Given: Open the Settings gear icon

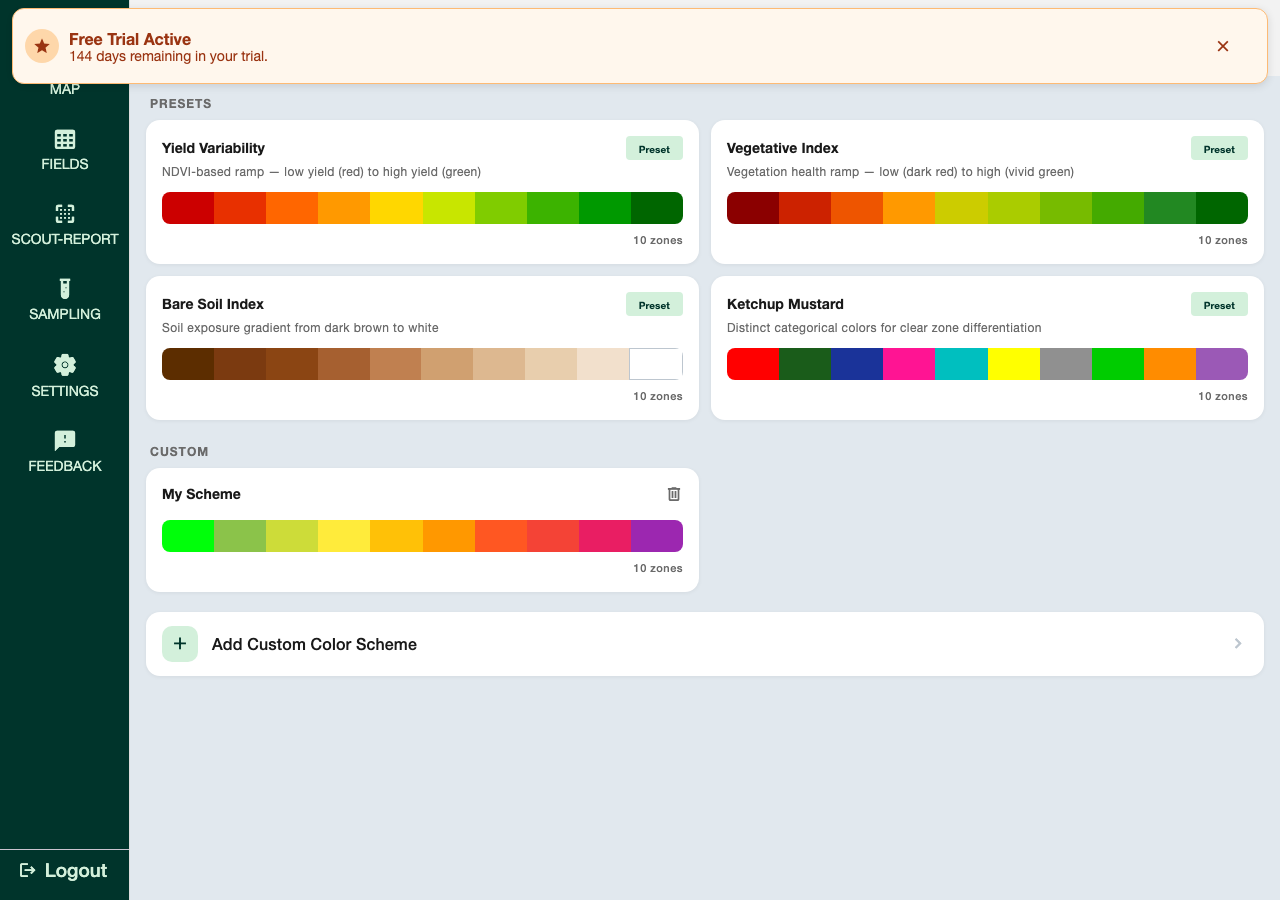Looking at the screenshot, I should [65, 364].
